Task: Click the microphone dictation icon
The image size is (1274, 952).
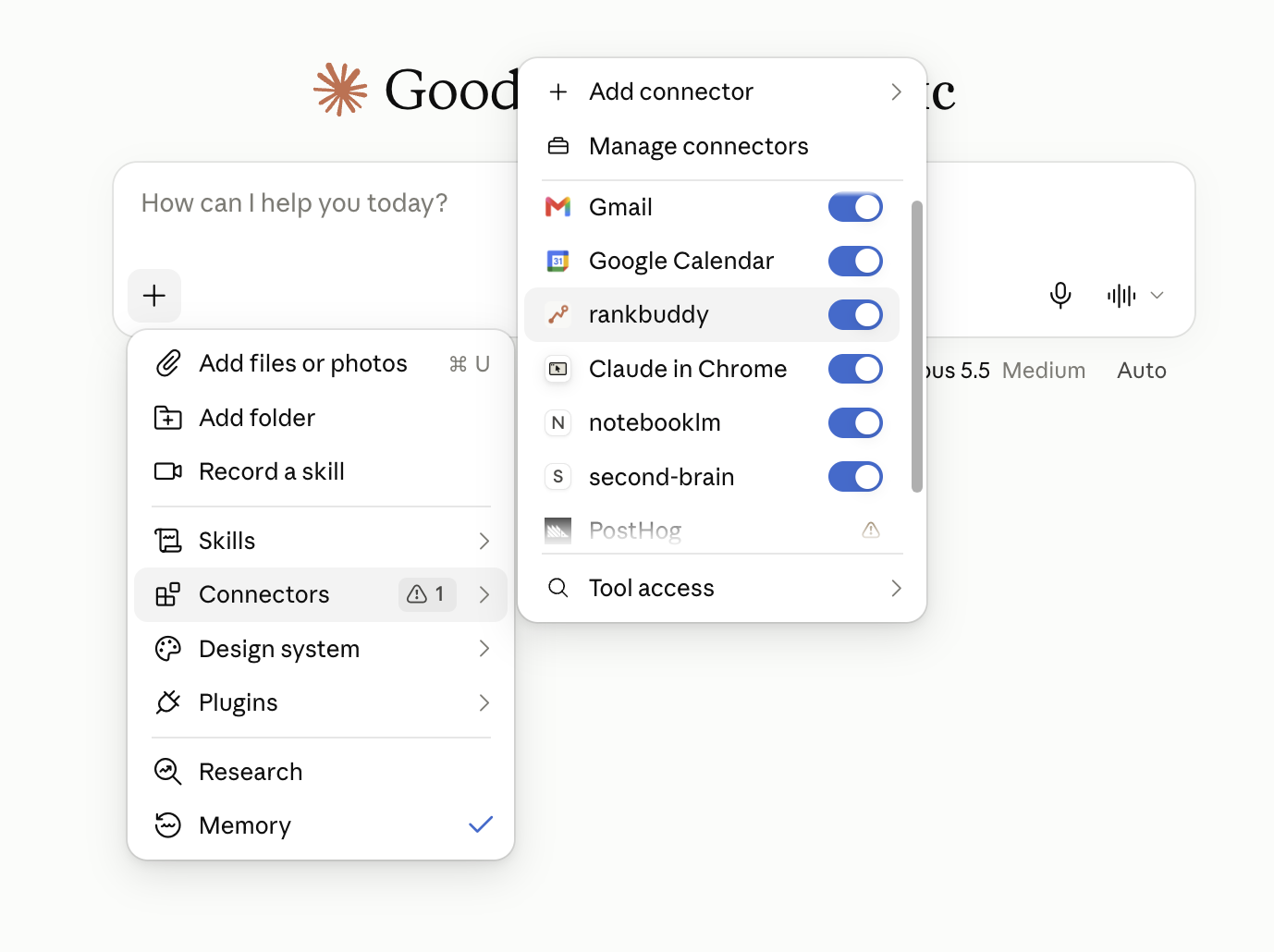Action: [1060, 295]
